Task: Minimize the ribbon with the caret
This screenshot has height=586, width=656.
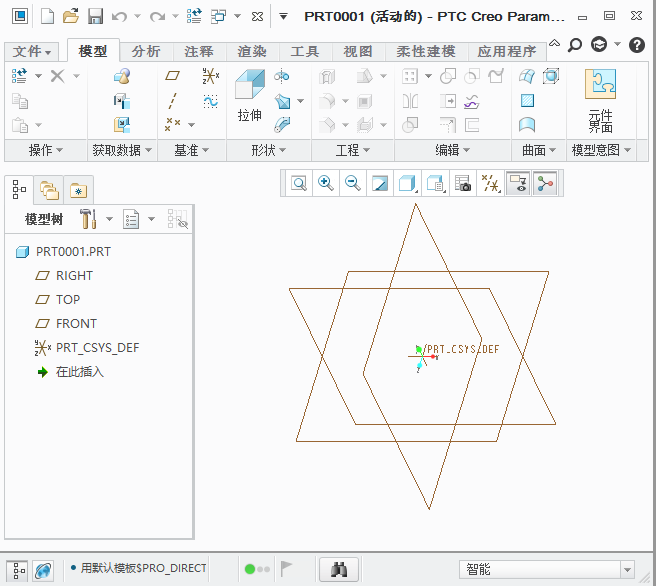Action: pyautogui.click(x=554, y=43)
